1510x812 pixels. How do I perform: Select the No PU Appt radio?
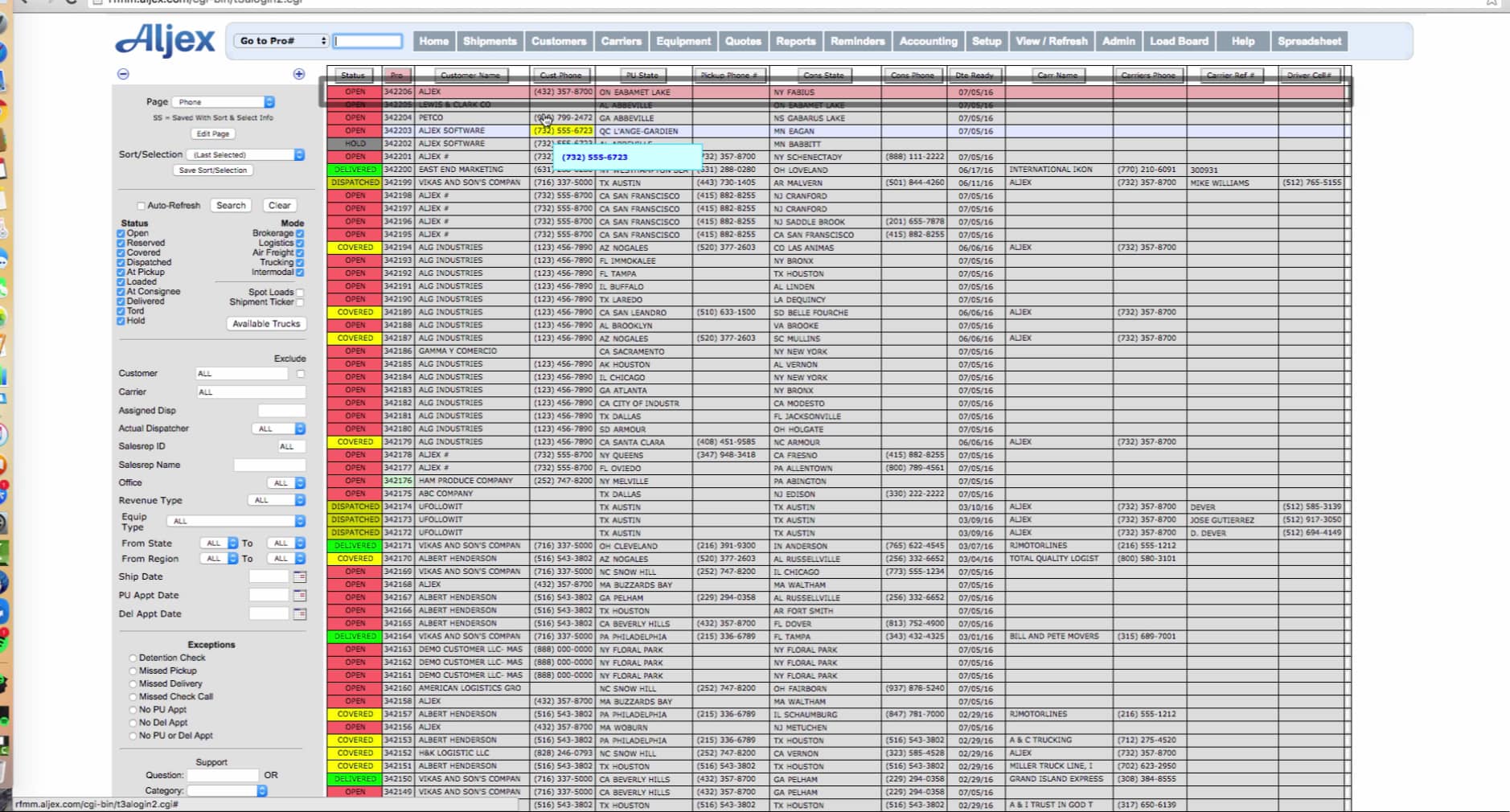coord(133,710)
